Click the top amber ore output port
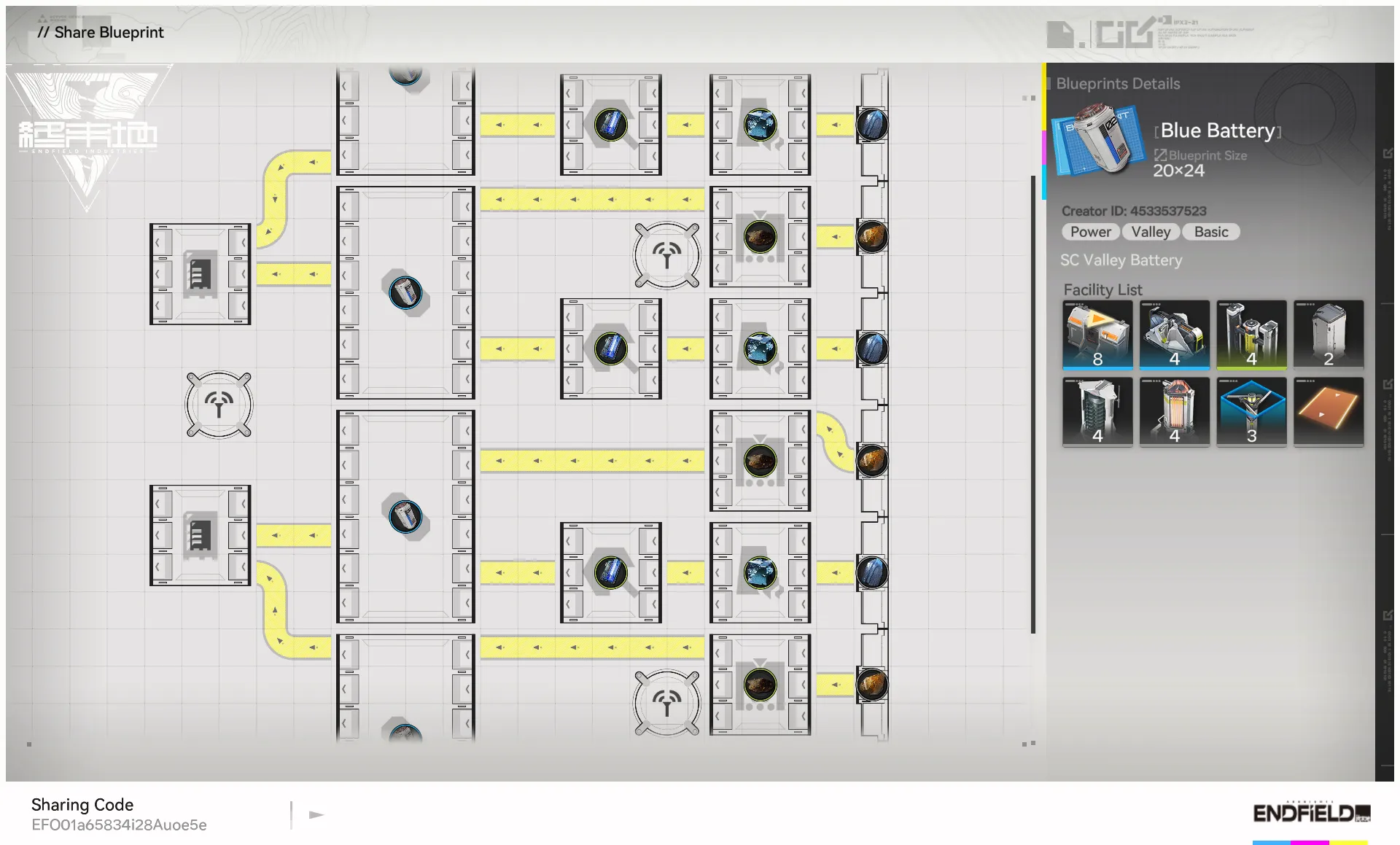 (x=871, y=236)
